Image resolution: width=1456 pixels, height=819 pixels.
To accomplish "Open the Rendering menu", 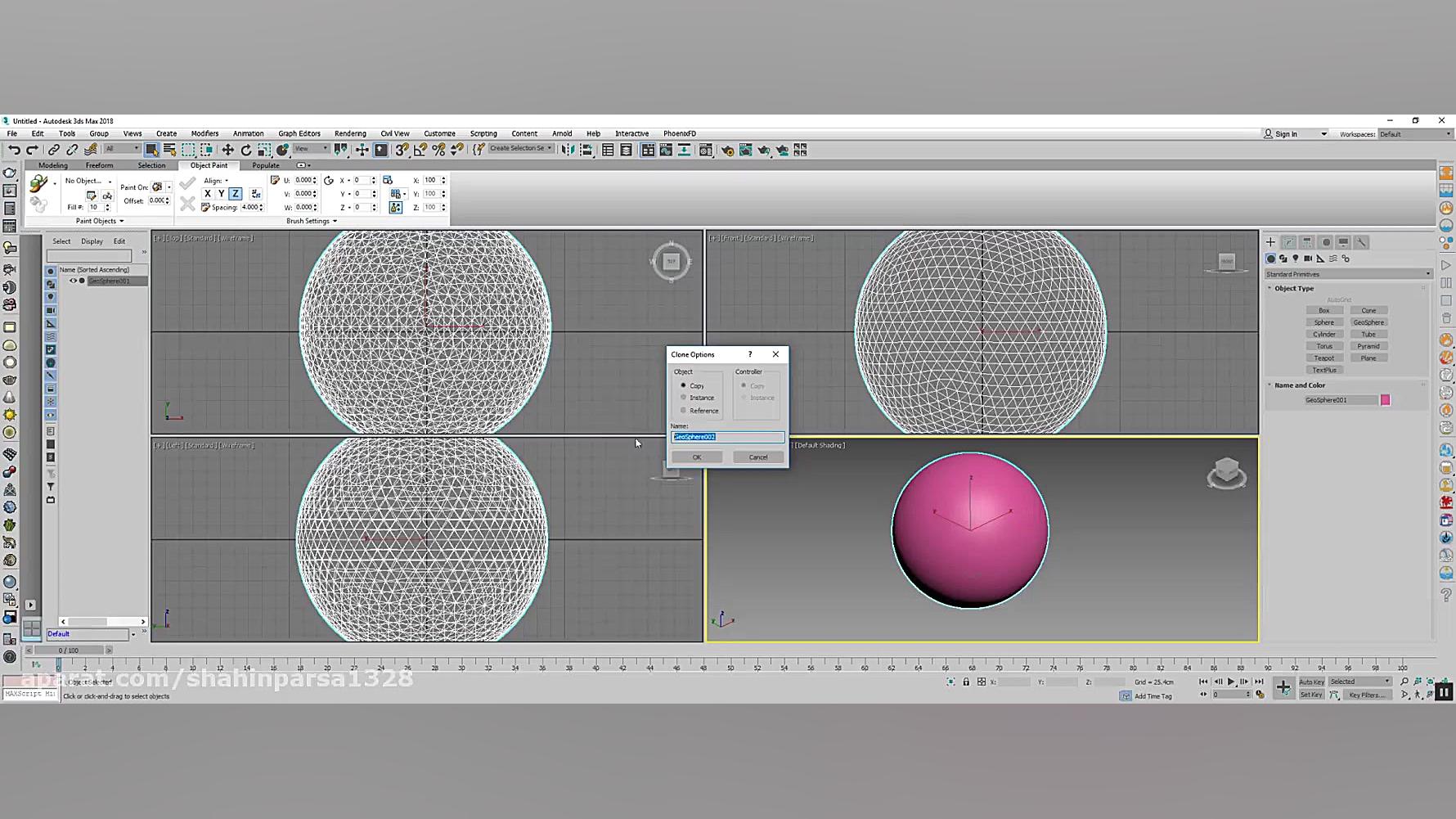I will (x=349, y=133).
